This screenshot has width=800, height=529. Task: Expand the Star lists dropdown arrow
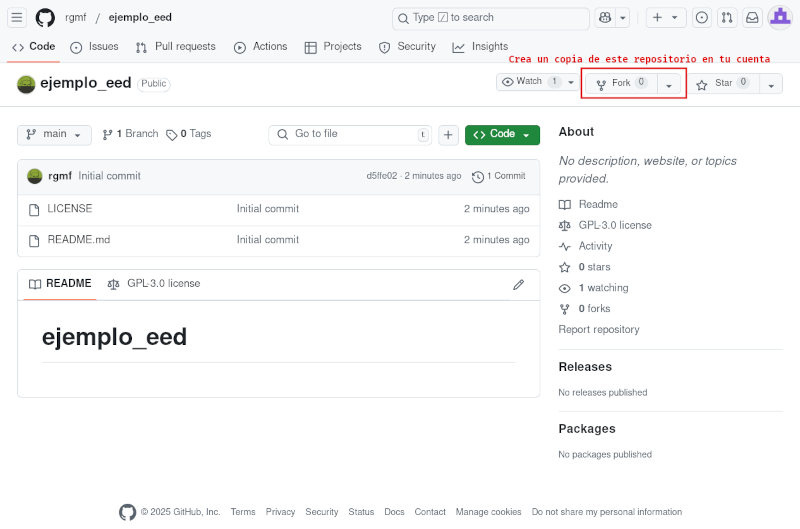[x=771, y=84]
